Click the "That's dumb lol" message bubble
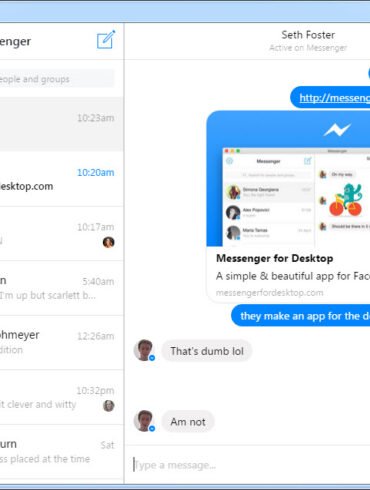This screenshot has width=370, height=490. [207, 351]
